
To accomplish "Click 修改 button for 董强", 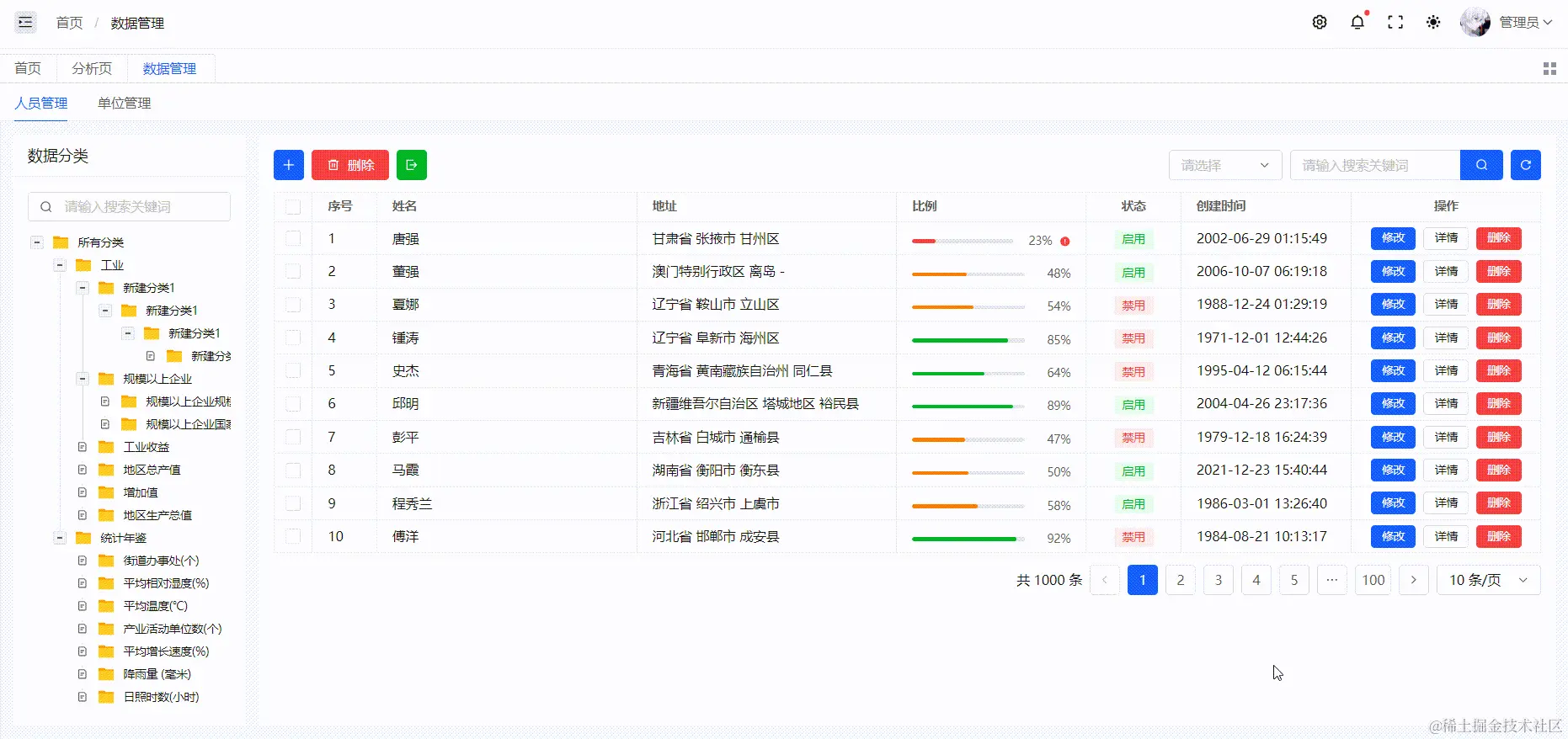I will point(1393,272).
